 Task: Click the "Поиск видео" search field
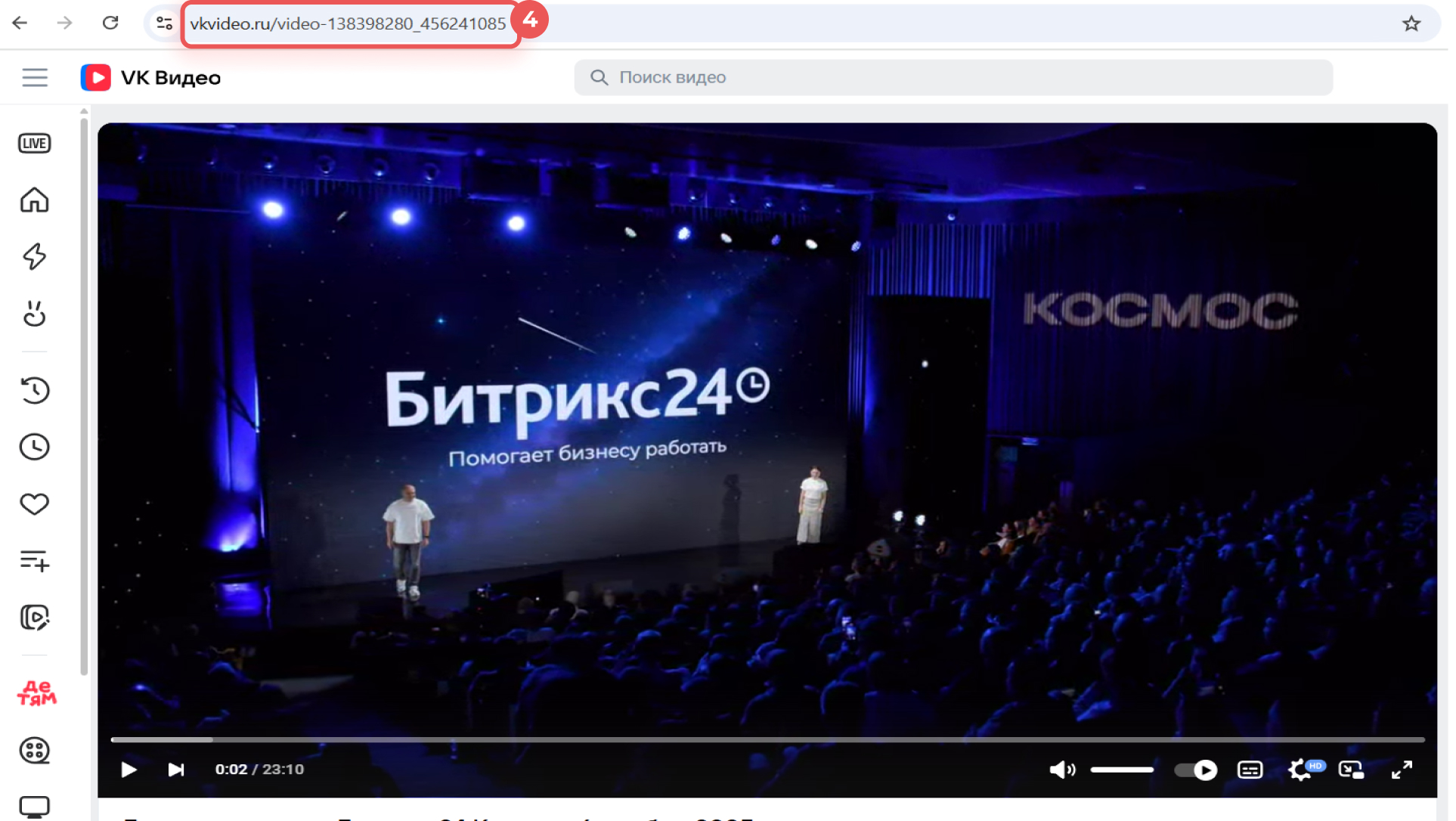pos(953,78)
